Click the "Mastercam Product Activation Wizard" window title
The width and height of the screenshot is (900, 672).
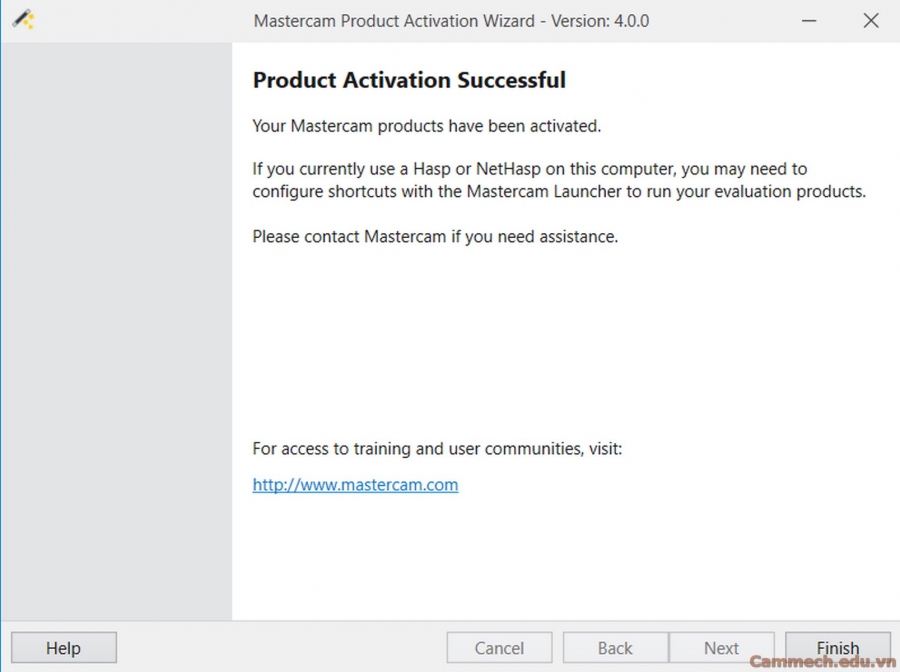pos(394,20)
